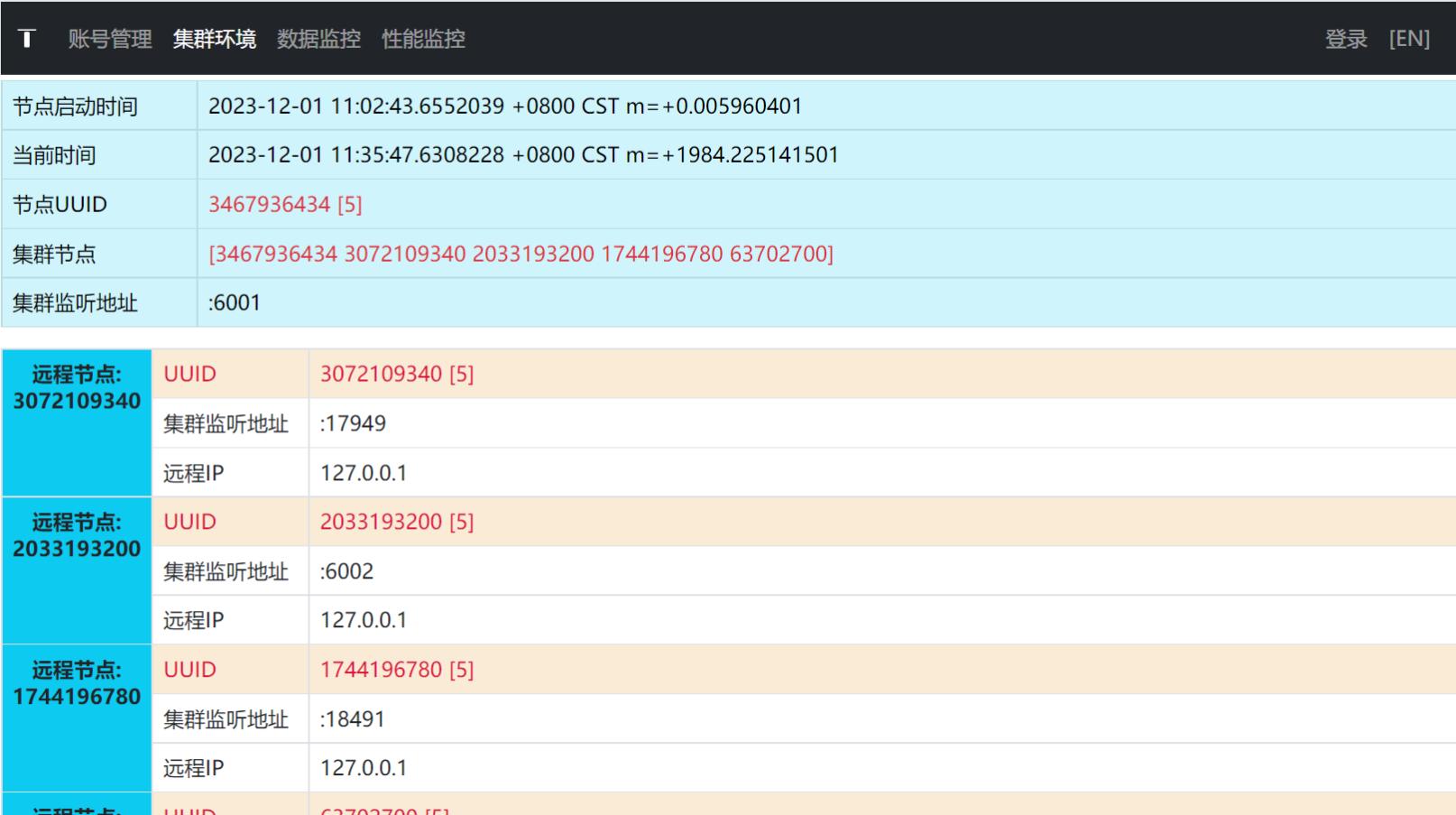
Task: Switch language with the [EN] link
Action: point(1409,39)
